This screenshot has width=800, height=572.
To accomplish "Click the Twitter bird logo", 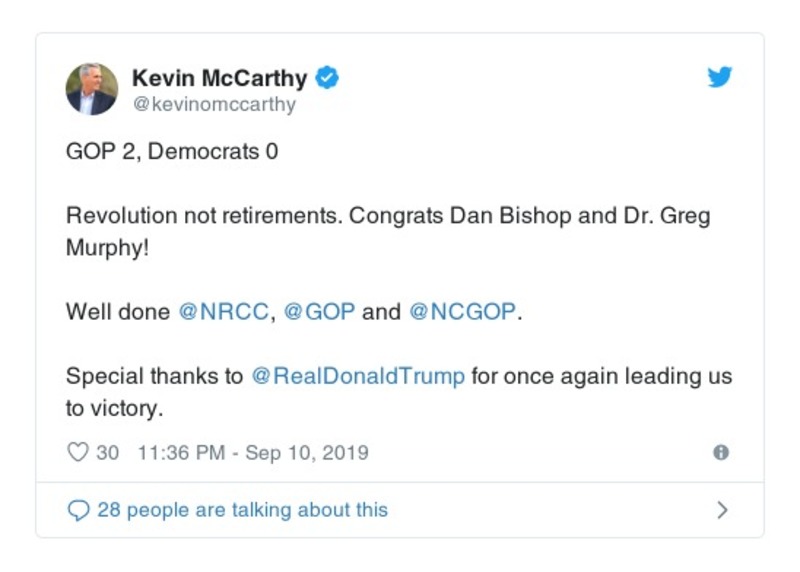I will (720, 77).
